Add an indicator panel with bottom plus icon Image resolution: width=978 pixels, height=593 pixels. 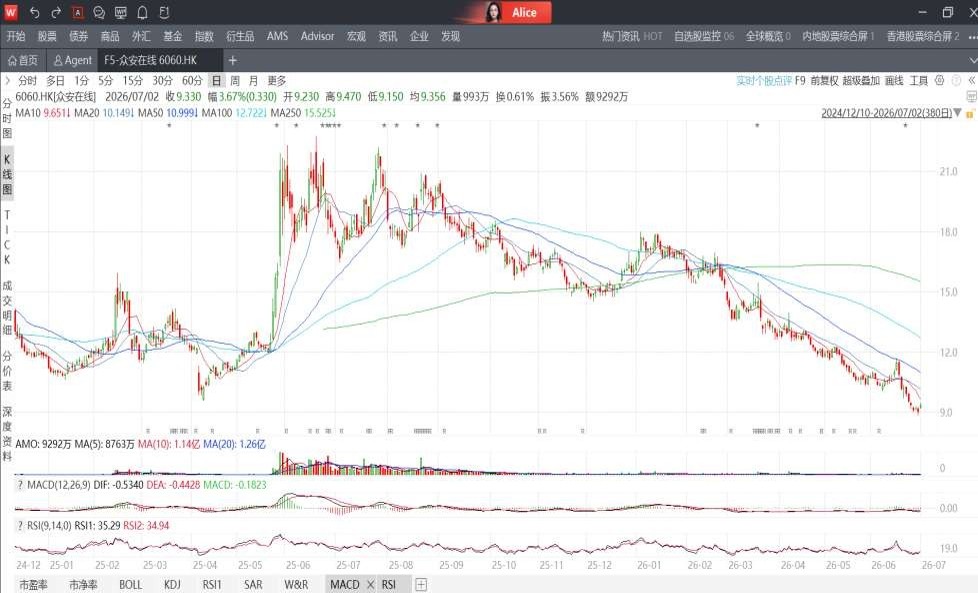(x=421, y=584)
